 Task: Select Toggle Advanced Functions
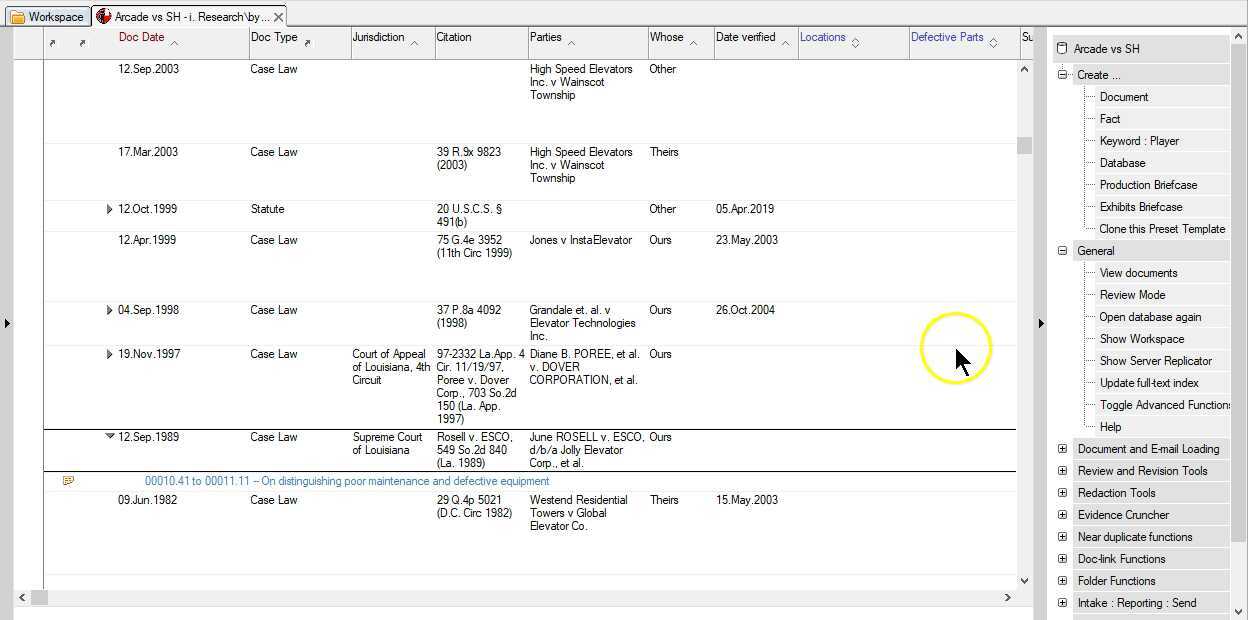(1164, 405)
